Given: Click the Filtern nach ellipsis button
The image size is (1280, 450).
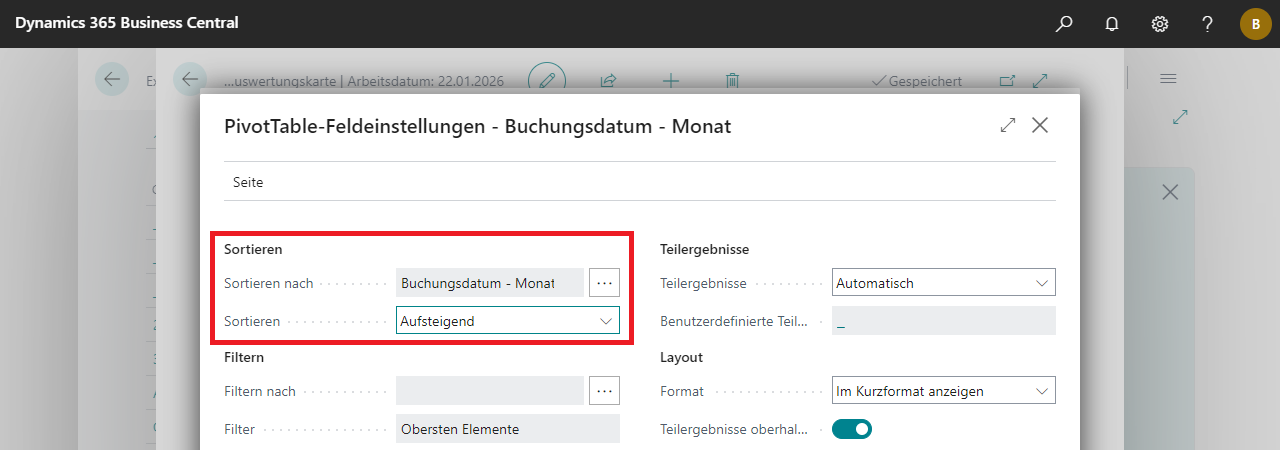Looking at the screenshot, I should click(604, 391).
